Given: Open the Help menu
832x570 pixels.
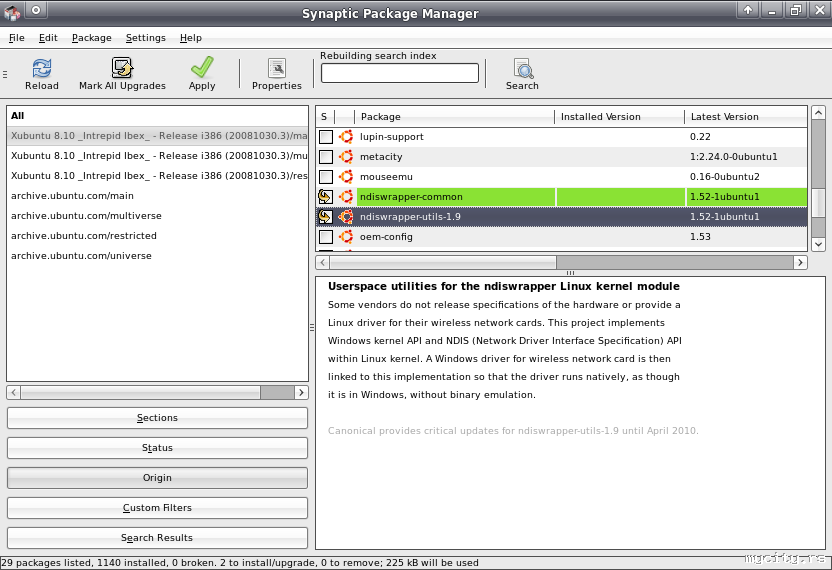Looking at the screenshot, I should (x=190, y=38).
